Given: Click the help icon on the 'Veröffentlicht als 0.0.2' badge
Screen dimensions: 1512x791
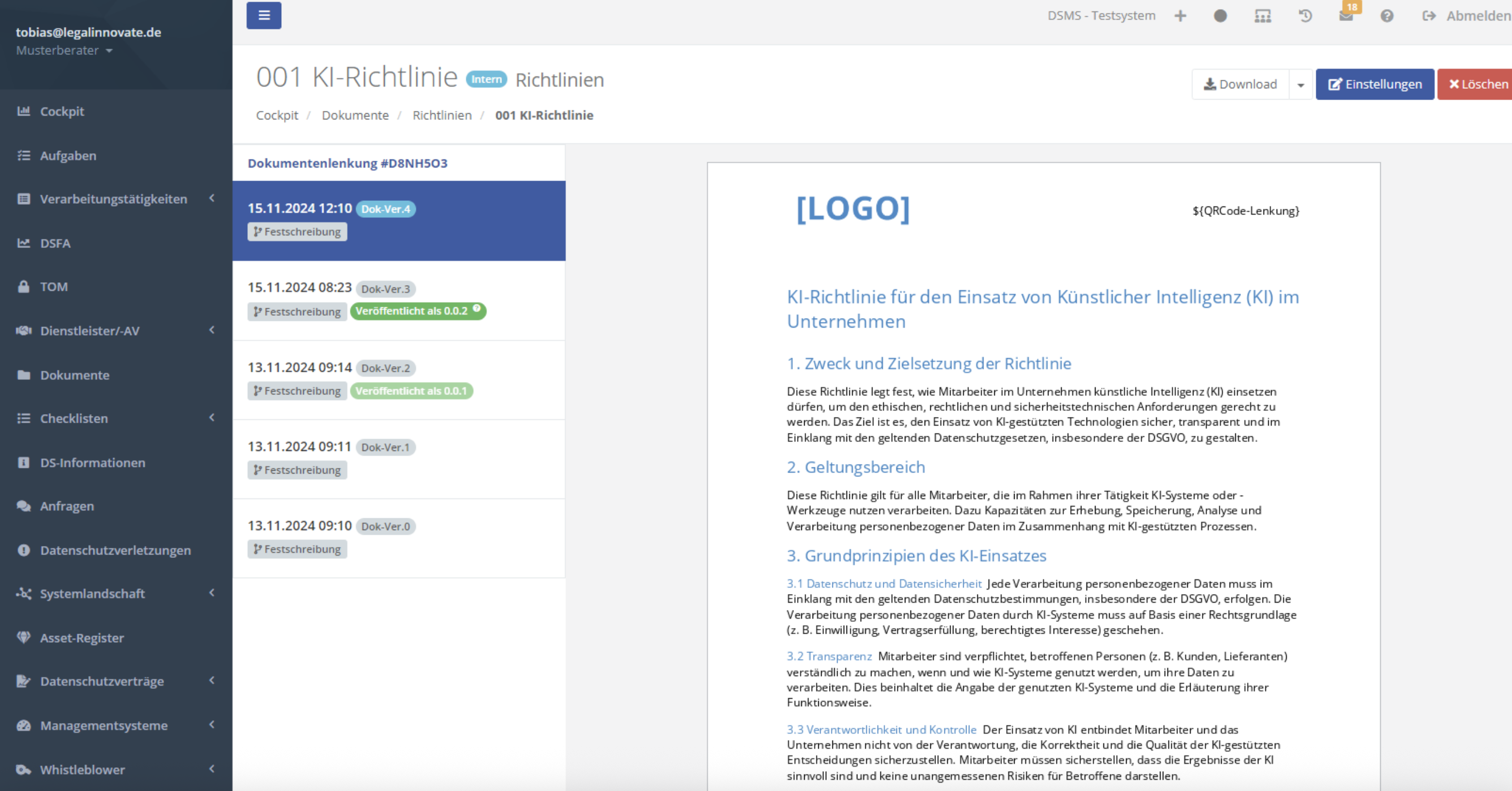Looking at the screenshot, I should point(477,308).
